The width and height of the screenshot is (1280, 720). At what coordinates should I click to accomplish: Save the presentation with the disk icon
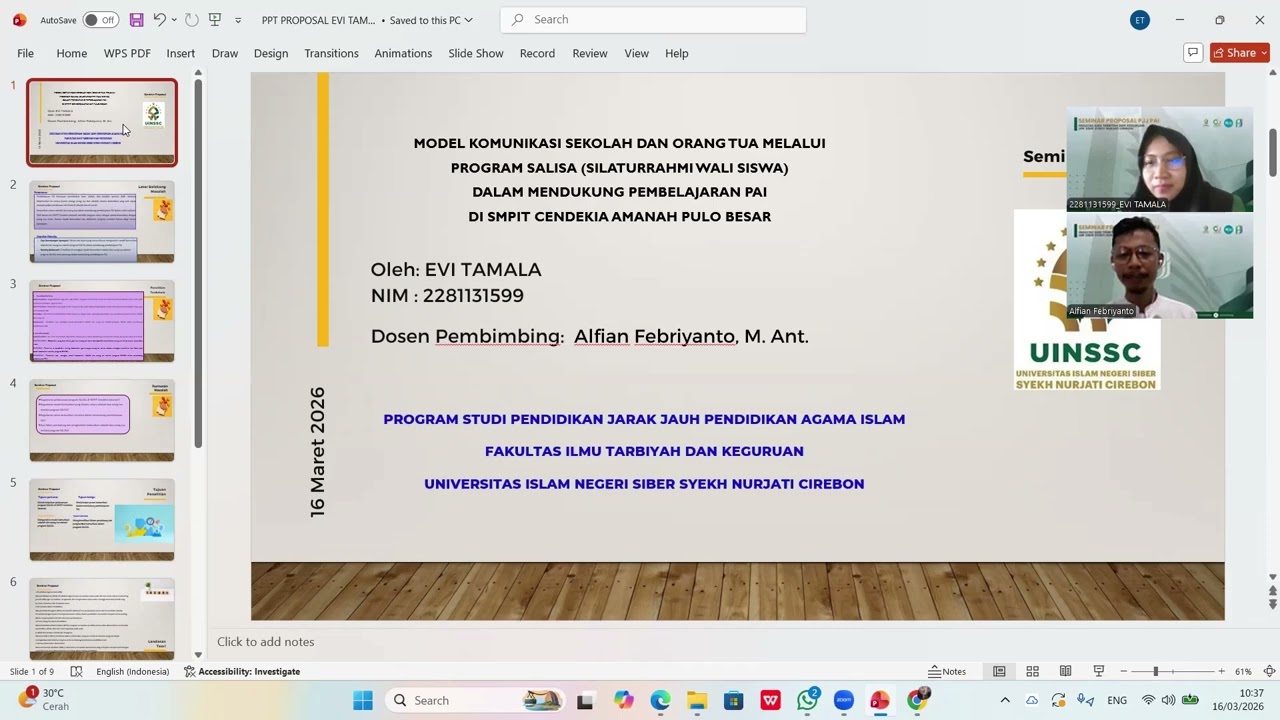(137, 20)
